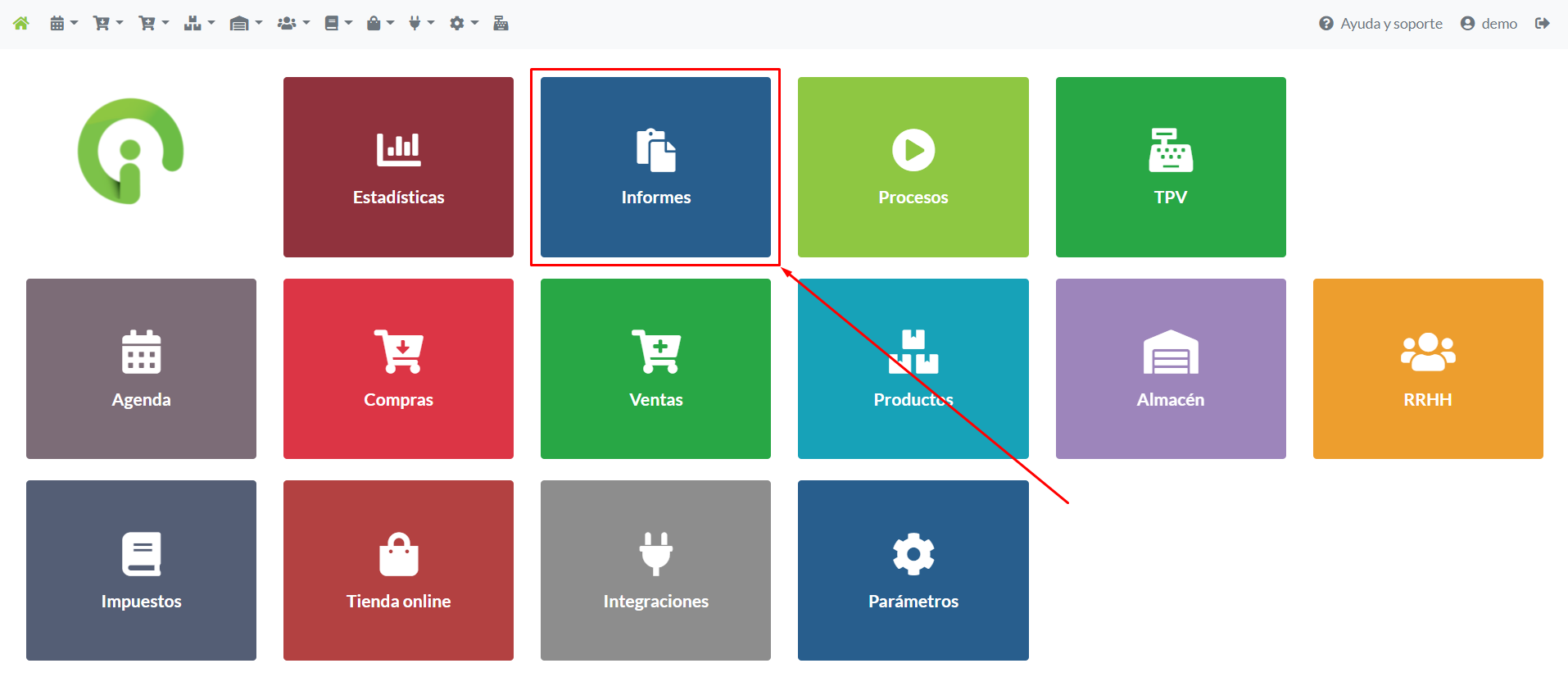Open the shopping bag dropdown in navbar
Image resolution: width=1568 pixels, height=677 pixels.
click(x=379, y=24)
